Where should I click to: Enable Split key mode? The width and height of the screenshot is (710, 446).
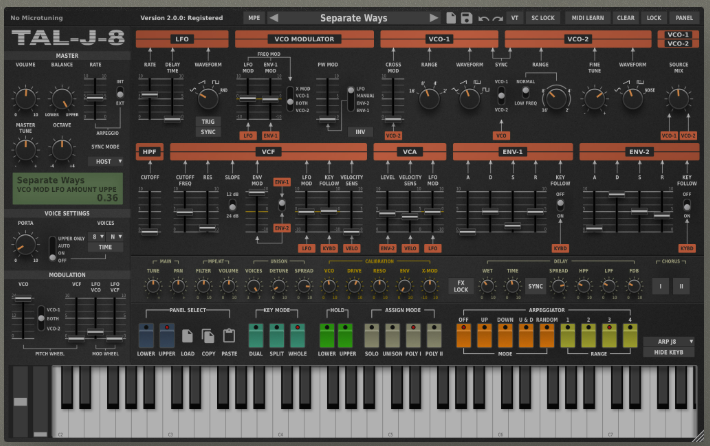(x=277, y=336)
